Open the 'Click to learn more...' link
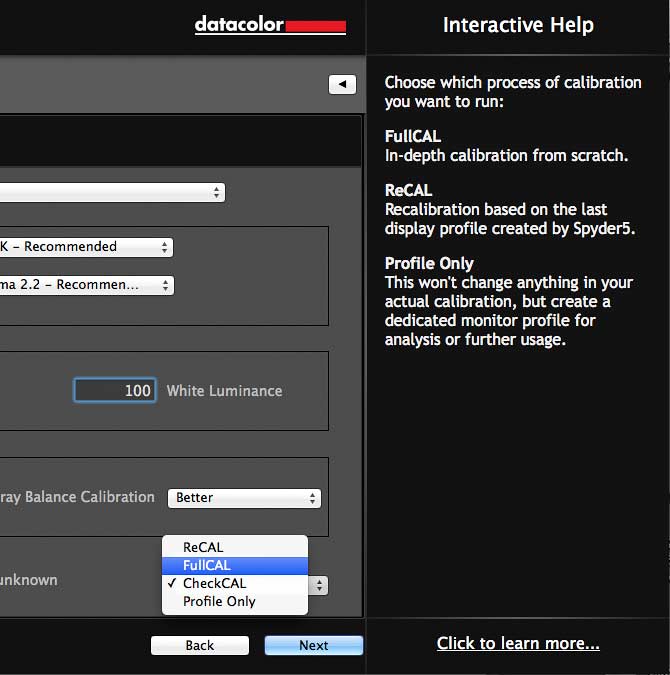This screenshot has height=675, width=670. 518,643
